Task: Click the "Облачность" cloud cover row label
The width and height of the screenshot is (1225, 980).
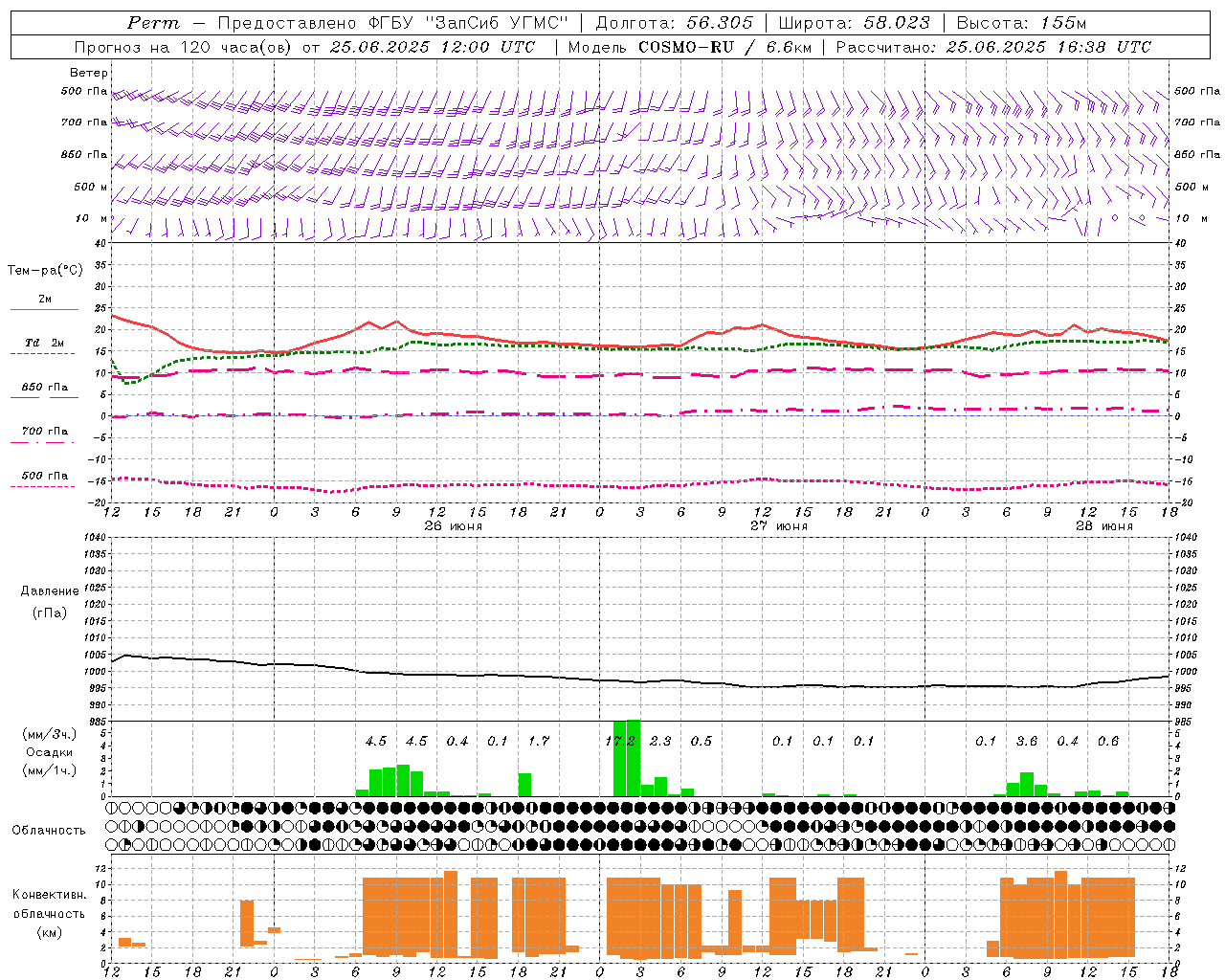Action: tap(49, 831)
